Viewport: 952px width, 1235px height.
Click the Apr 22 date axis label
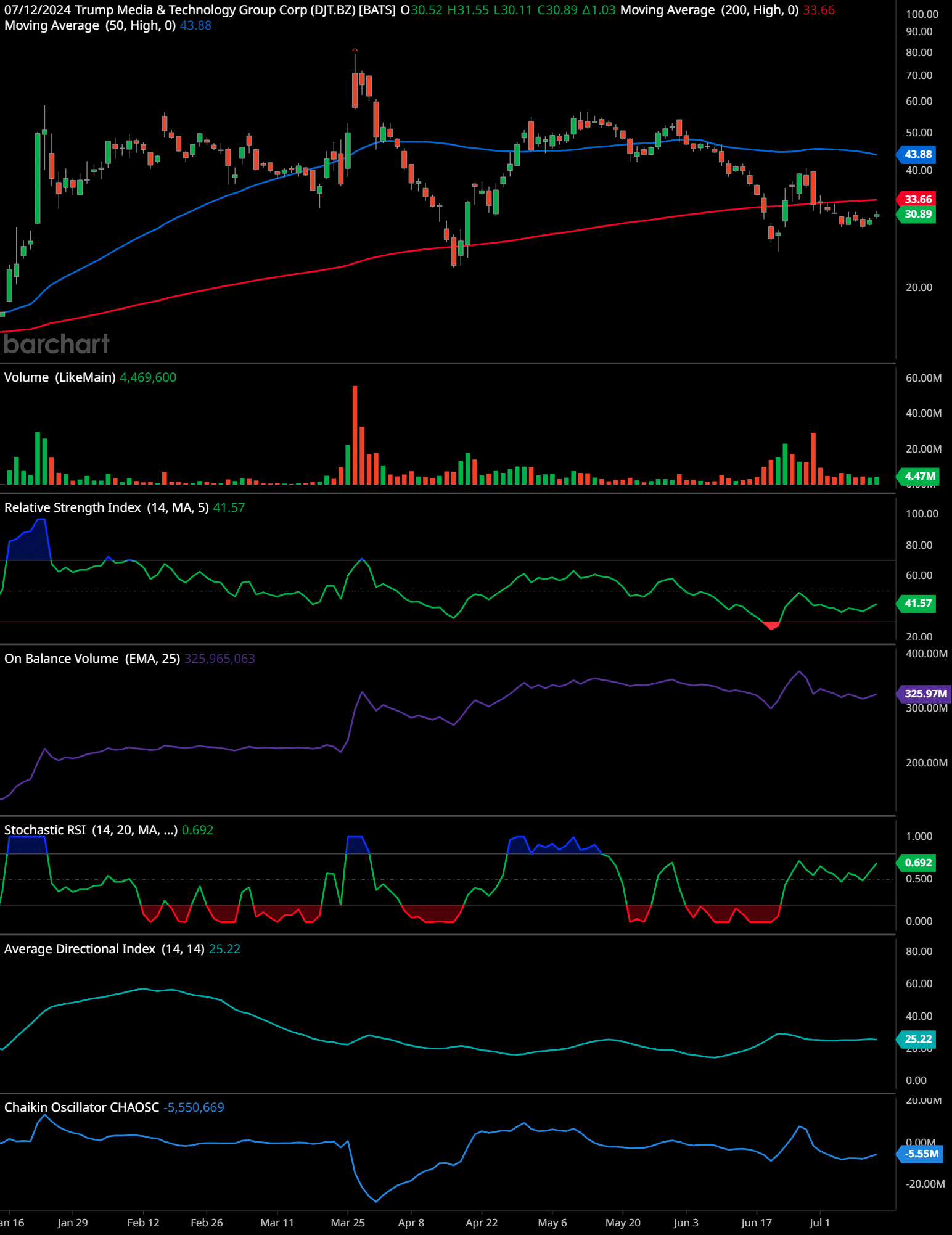pos(482,1223)
